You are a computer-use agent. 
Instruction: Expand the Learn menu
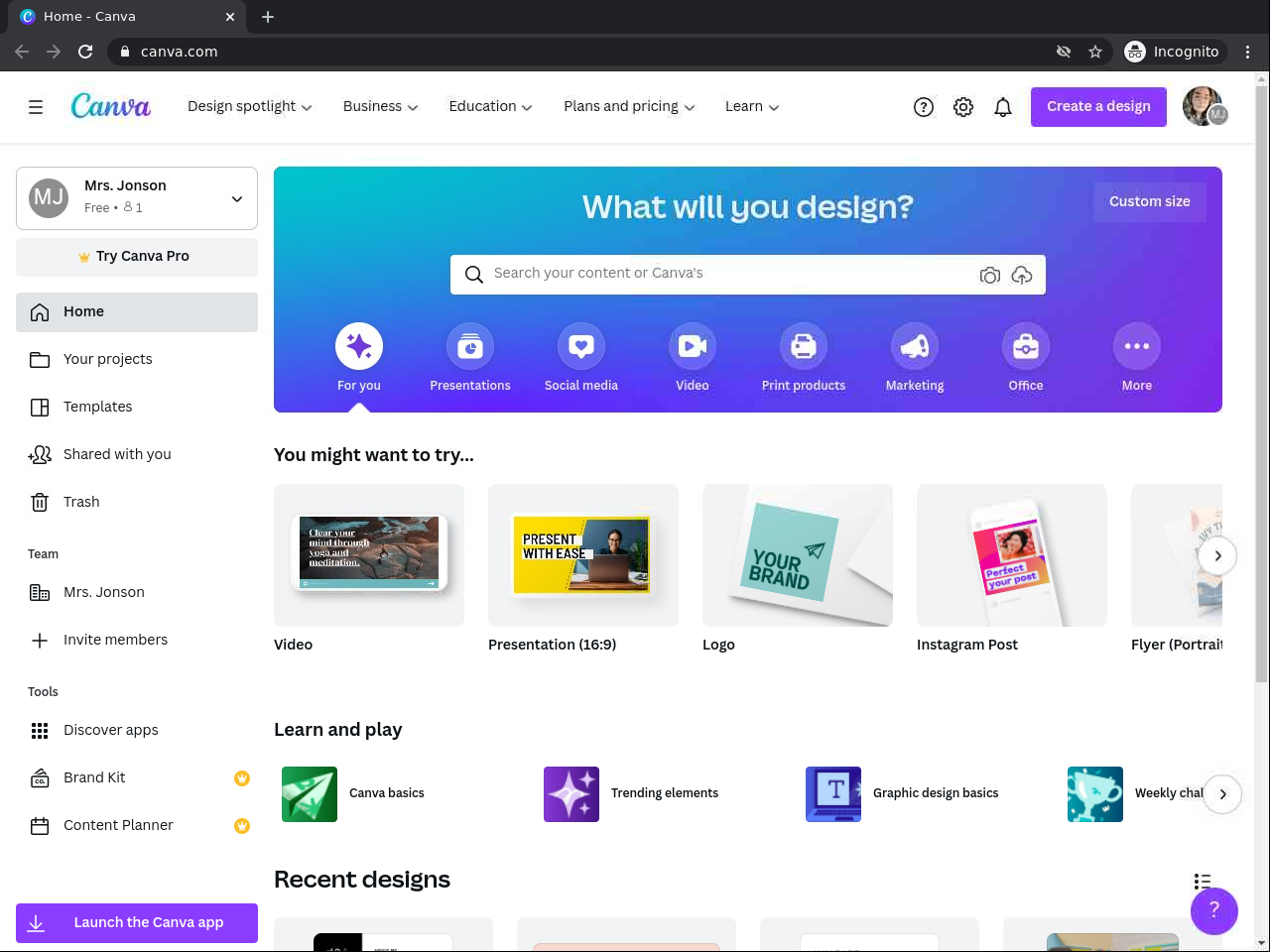coord(752,106)
